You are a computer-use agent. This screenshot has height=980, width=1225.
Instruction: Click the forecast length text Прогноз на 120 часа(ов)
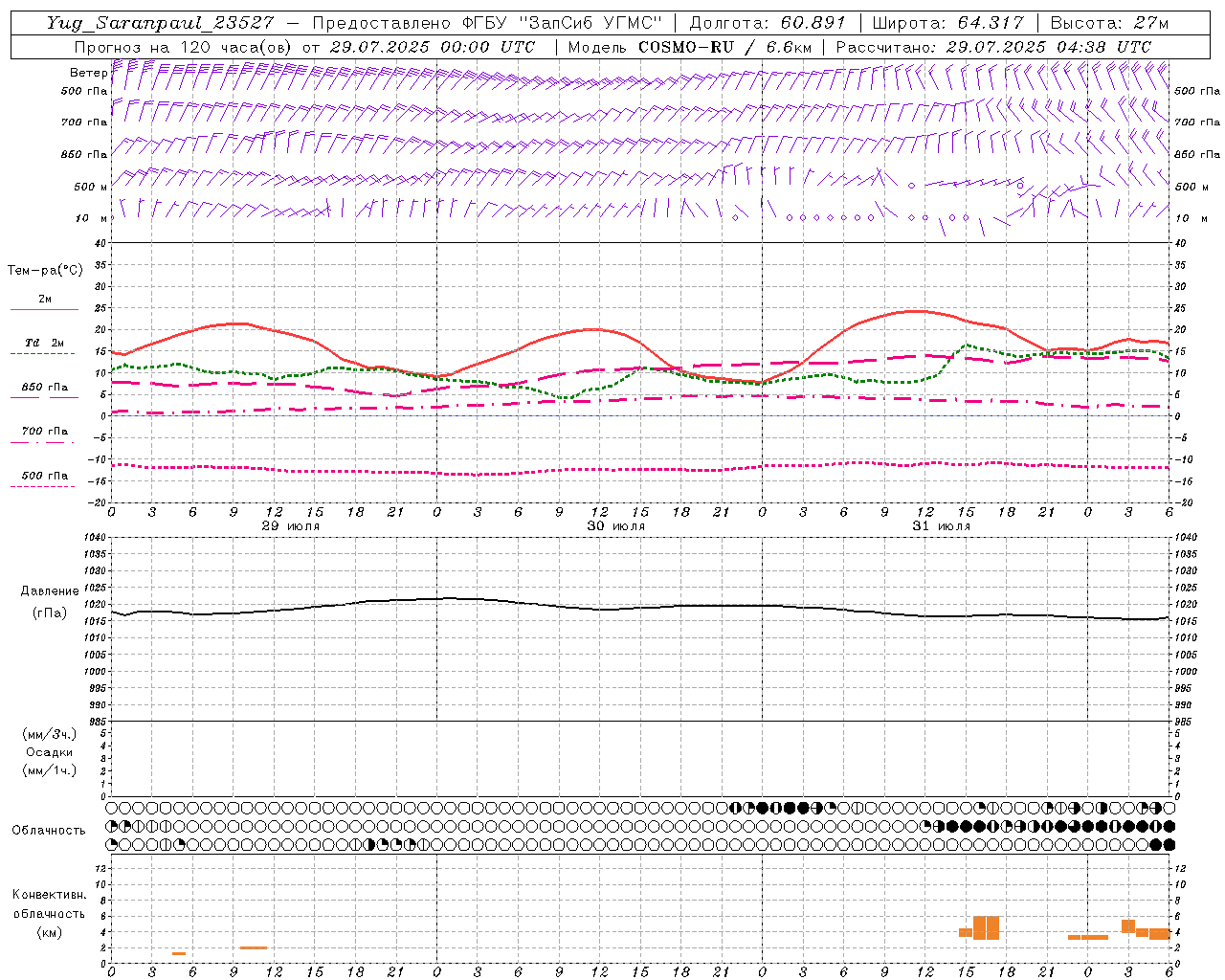[184, 47]
